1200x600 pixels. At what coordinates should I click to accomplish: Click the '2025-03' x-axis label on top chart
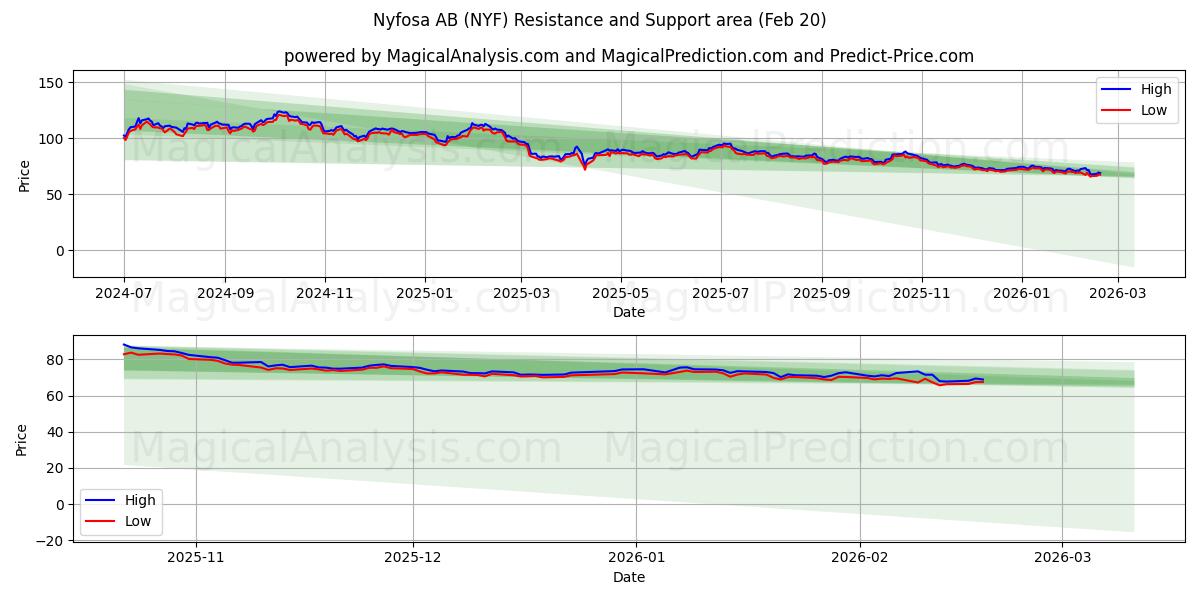521,295
